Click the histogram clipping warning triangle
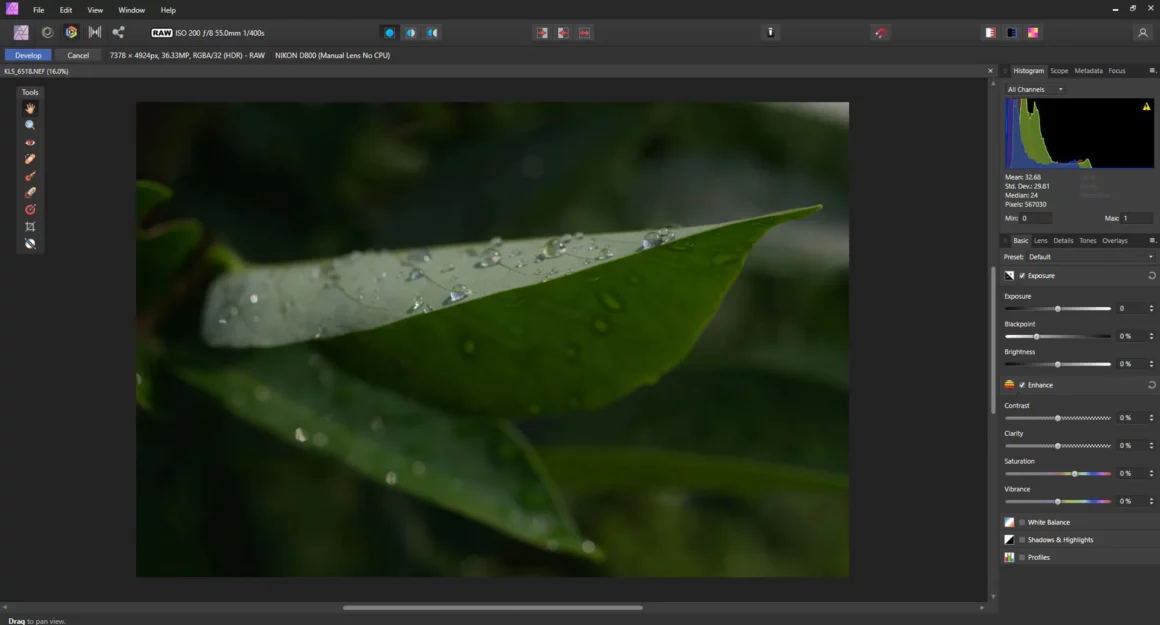The height and width of the screenshot is (625, 1160). pos(1146,107)
